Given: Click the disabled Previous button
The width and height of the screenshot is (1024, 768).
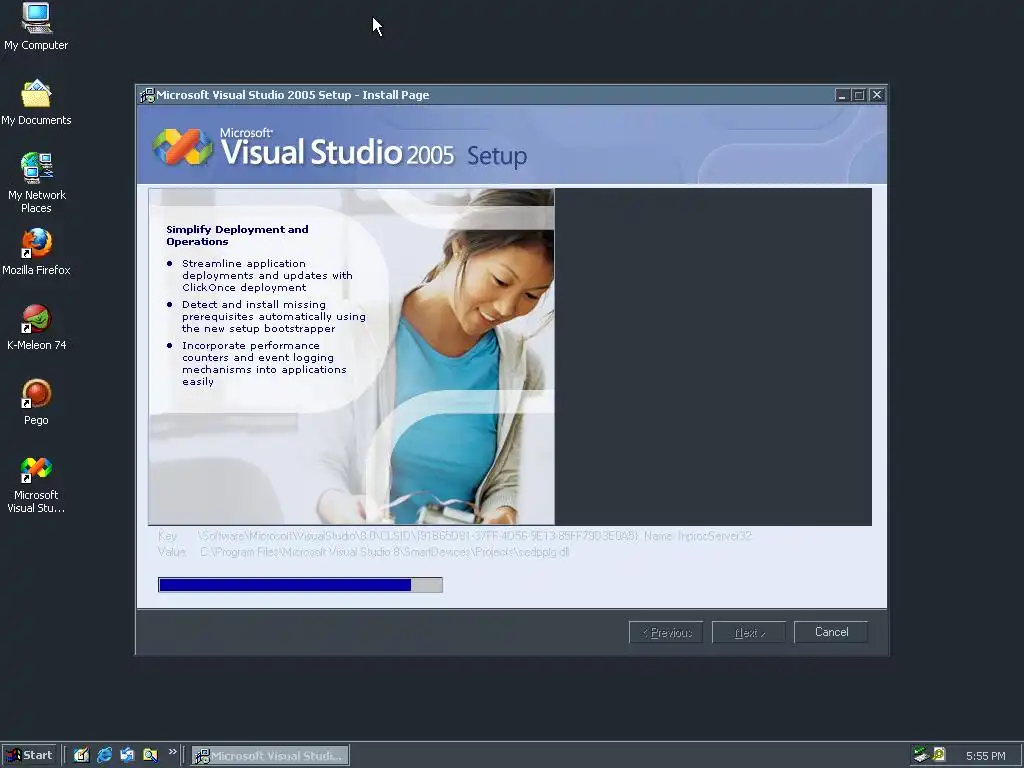Looking at the screenshot, I should coord(666,632).
